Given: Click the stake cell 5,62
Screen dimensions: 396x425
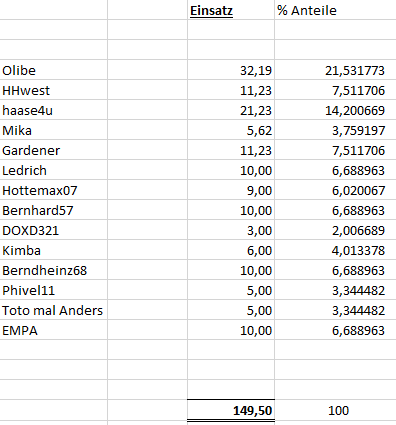Looking at the screenshot, I should [231, 130].
